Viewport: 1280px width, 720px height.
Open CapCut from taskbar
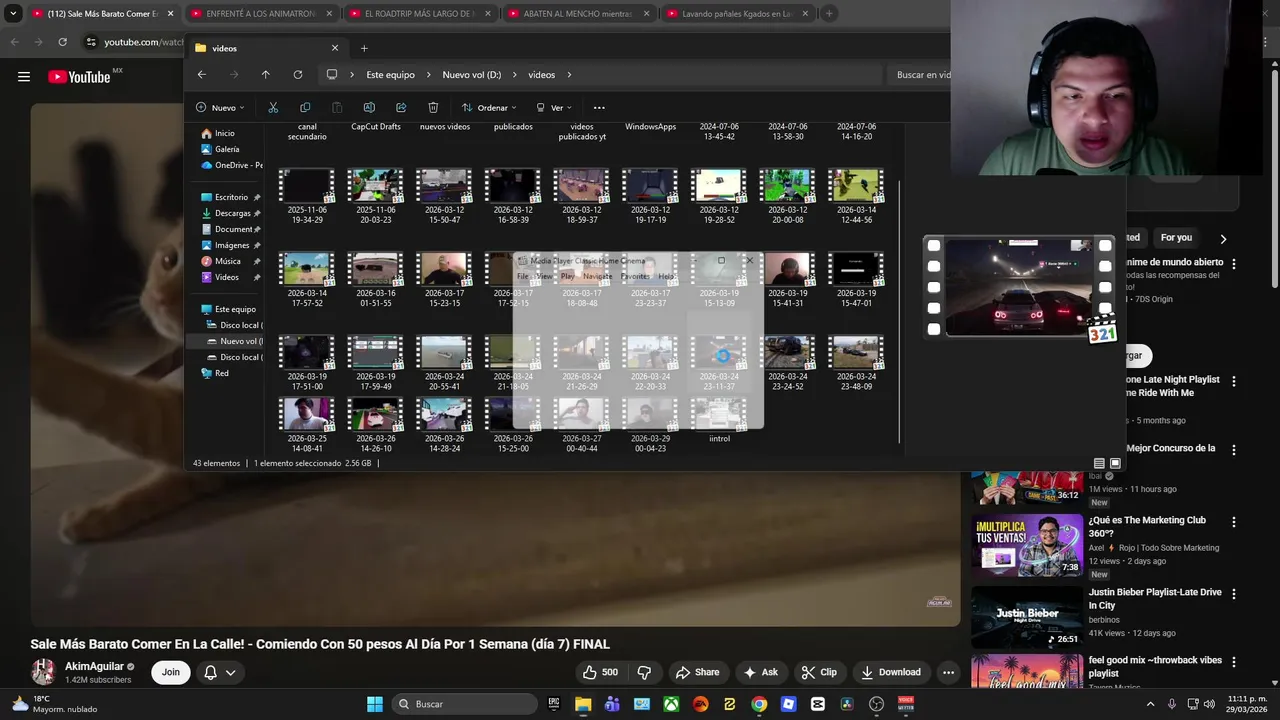[818, 704]
